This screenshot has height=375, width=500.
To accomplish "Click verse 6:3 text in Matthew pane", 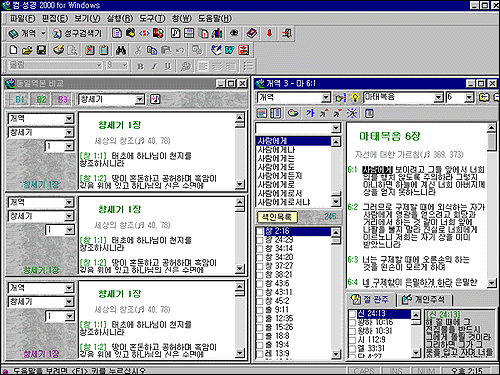I will pos(415,263).
